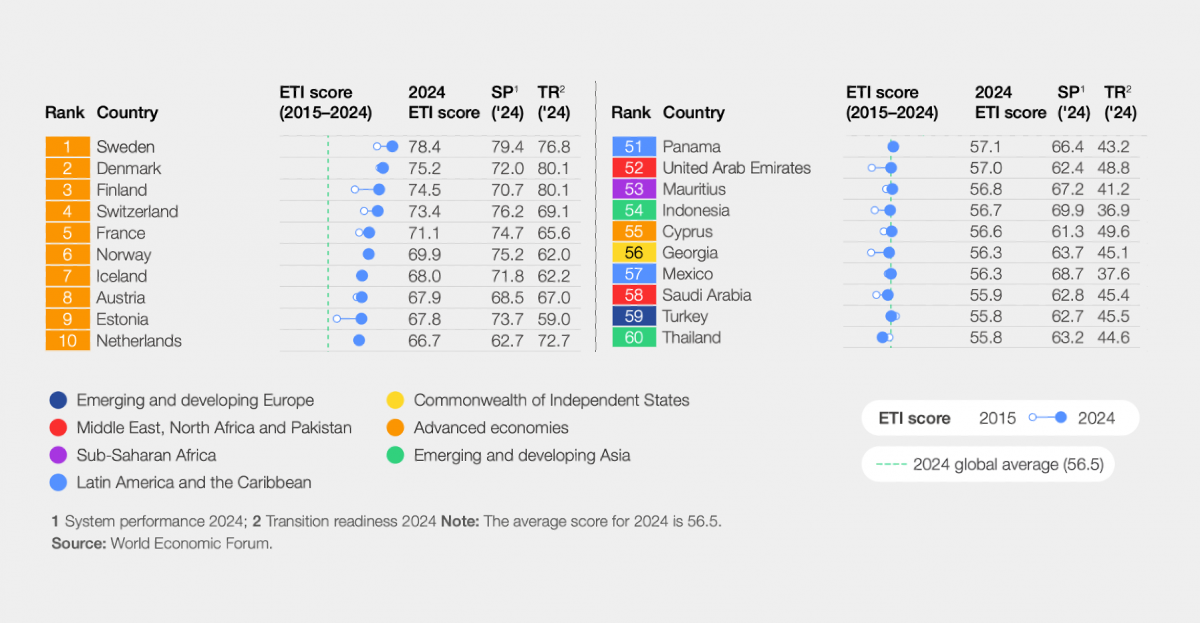Screen dimensions: 1200x623
Task: Click the ETI score 2015–2024 legend pill
Action: (x=999, y=418)
